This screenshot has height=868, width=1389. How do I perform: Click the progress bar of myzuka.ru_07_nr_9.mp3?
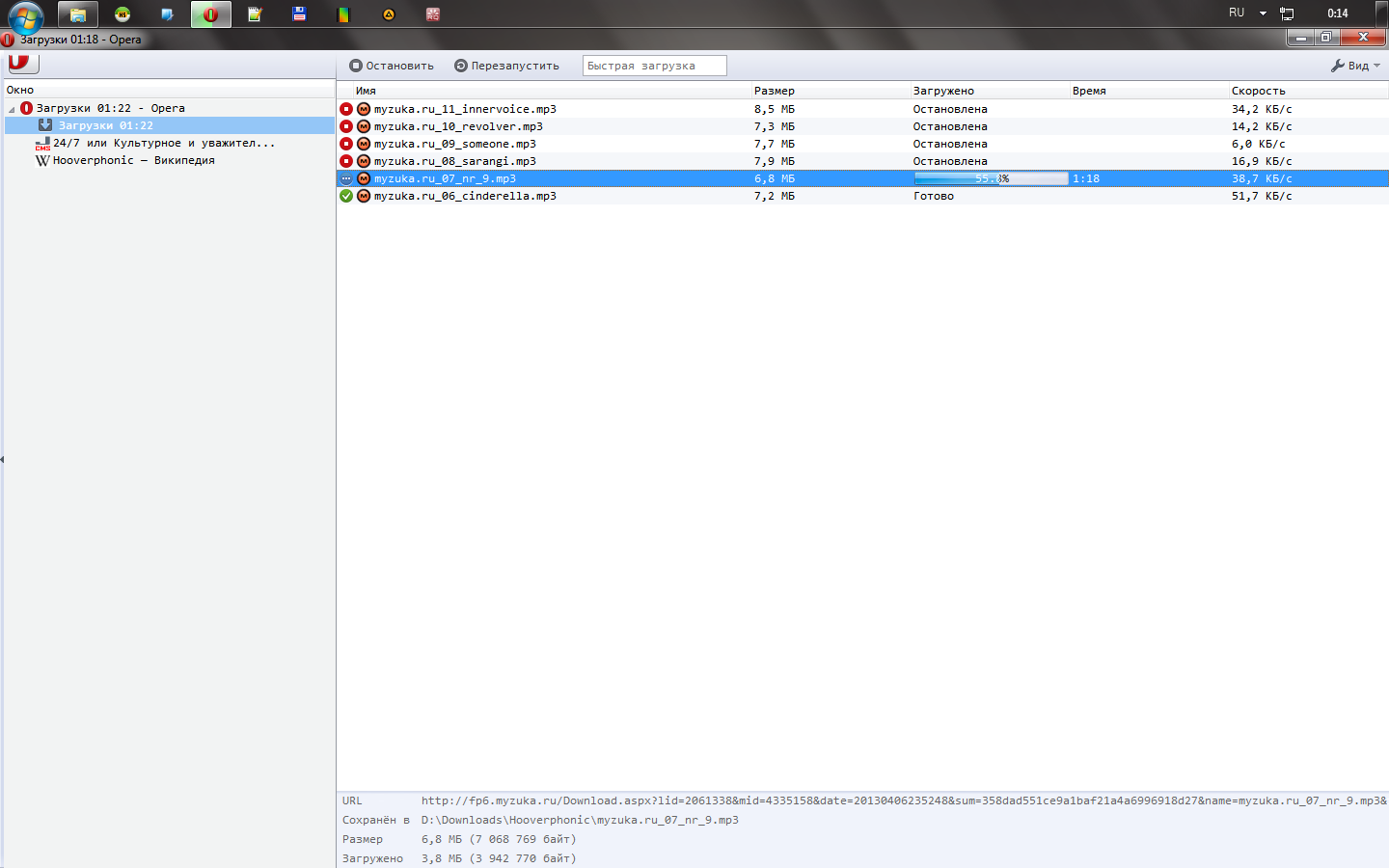[x=991, y=178]
